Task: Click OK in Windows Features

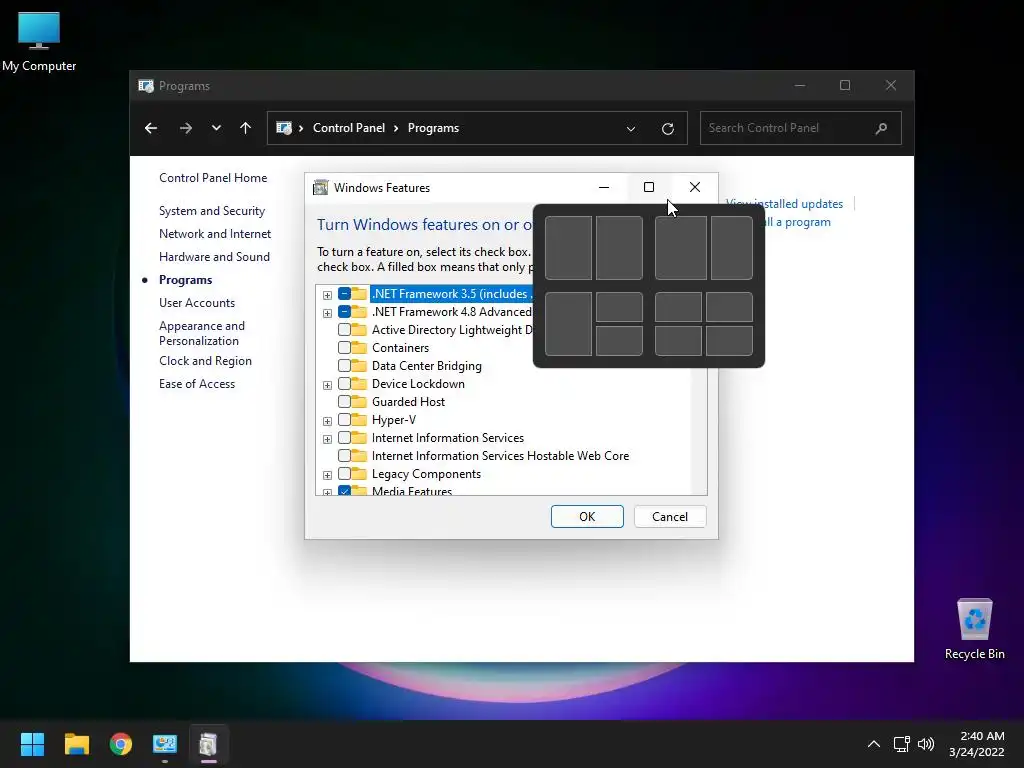Action: click(587, 517)
